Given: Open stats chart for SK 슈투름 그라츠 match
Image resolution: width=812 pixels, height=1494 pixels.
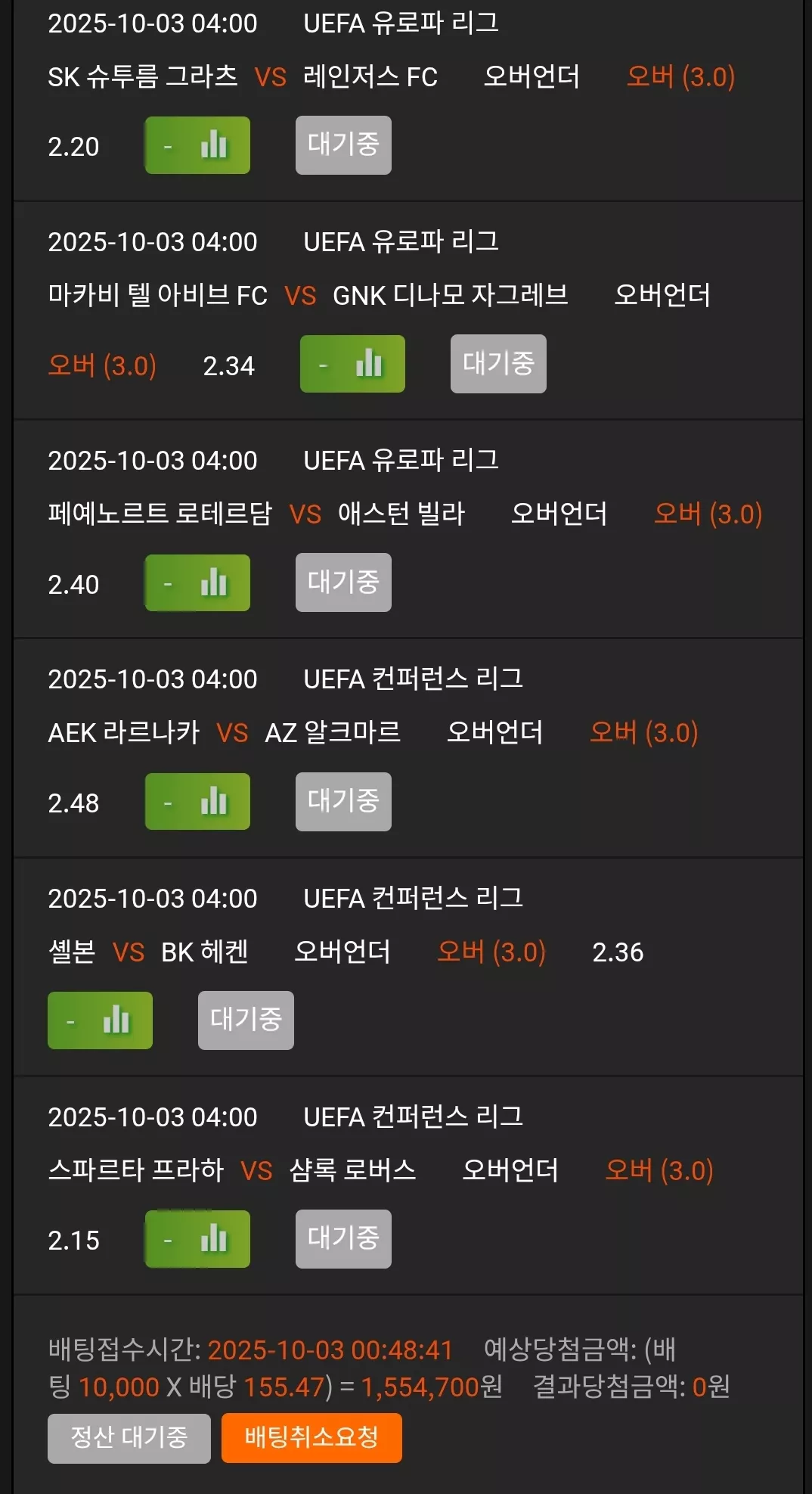Looking at the screenshot, I should tap(197, 145).
